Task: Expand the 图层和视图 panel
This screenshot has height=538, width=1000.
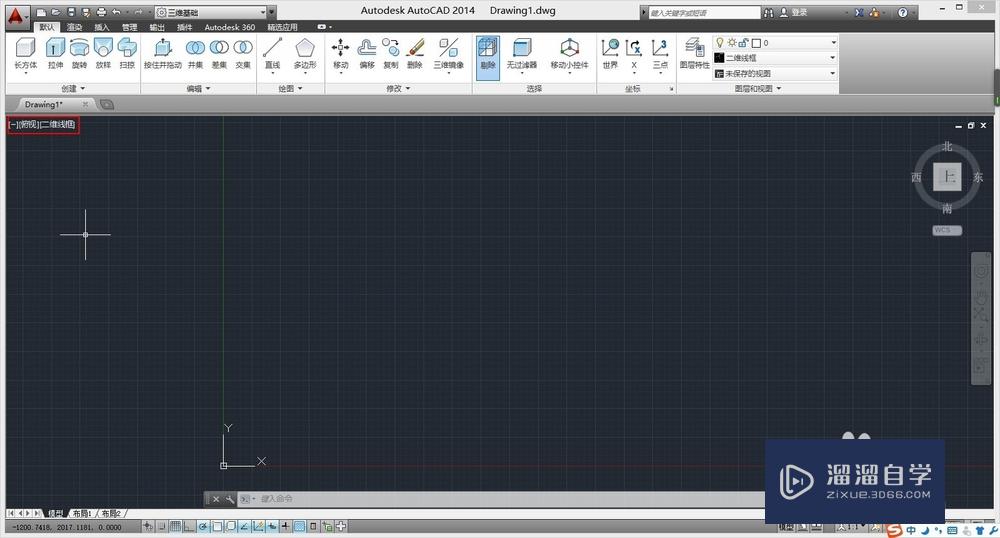Action: 758,89
